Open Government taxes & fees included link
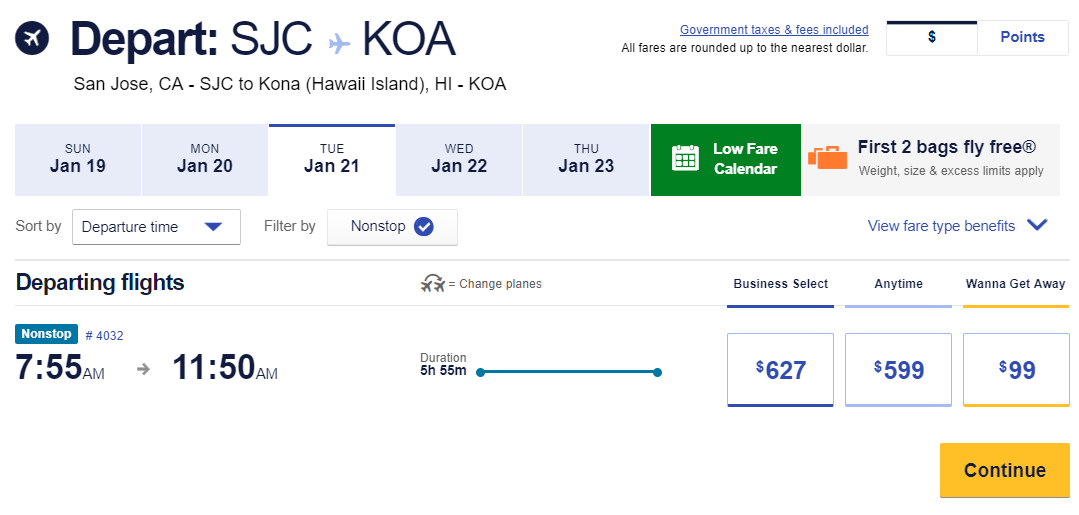The width and height of the screenshot is (1079, 515). [774, 30]
